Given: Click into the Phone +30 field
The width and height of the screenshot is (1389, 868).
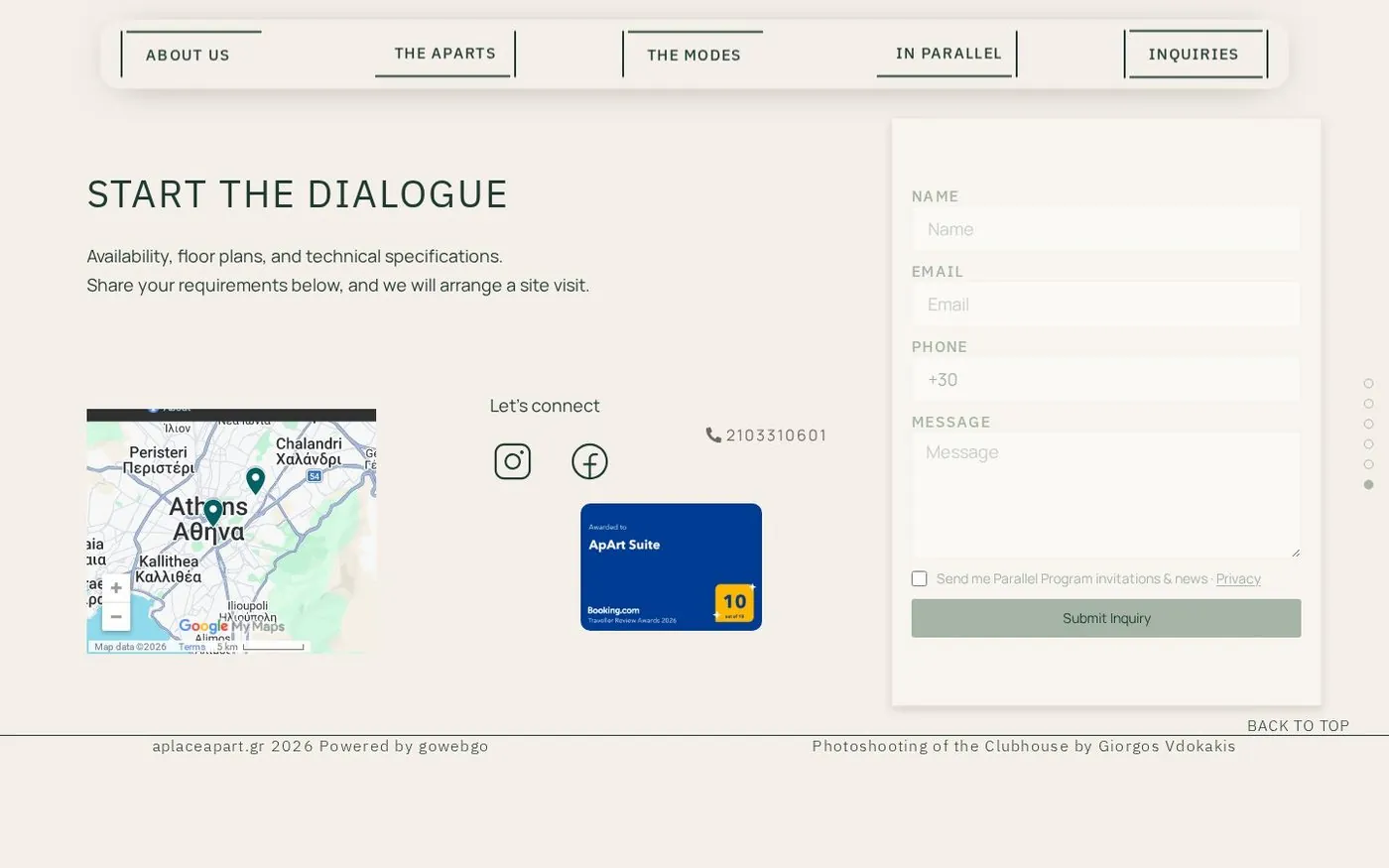Looking at the screenshot, I should [x=1106, y=380].
